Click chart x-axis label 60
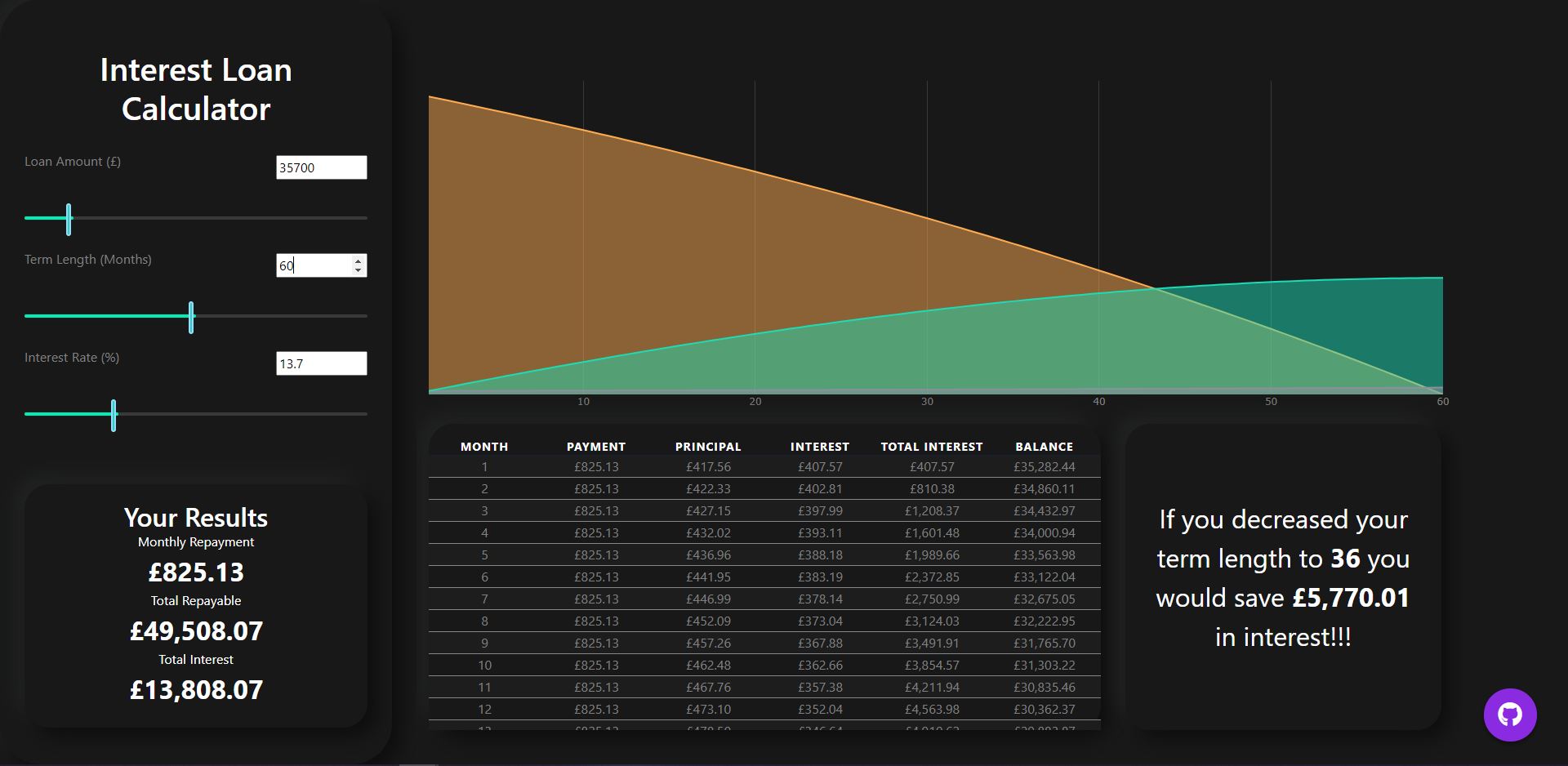 pos(1443,402)
